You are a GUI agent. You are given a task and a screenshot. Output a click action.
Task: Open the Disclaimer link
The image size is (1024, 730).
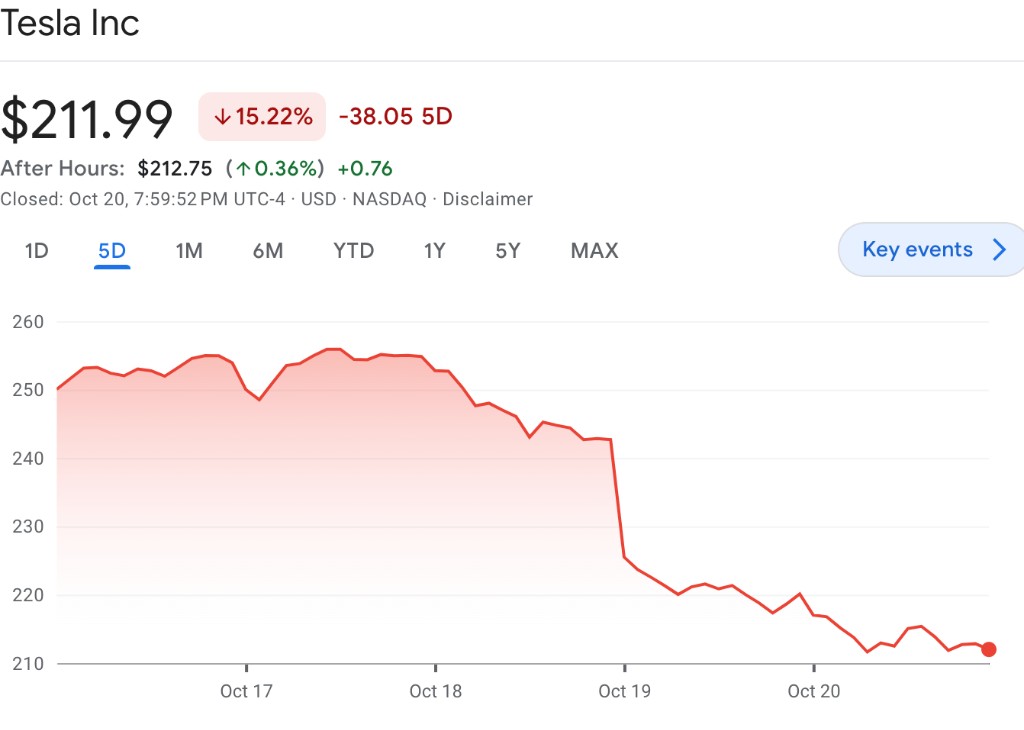(x=487, y=199)
